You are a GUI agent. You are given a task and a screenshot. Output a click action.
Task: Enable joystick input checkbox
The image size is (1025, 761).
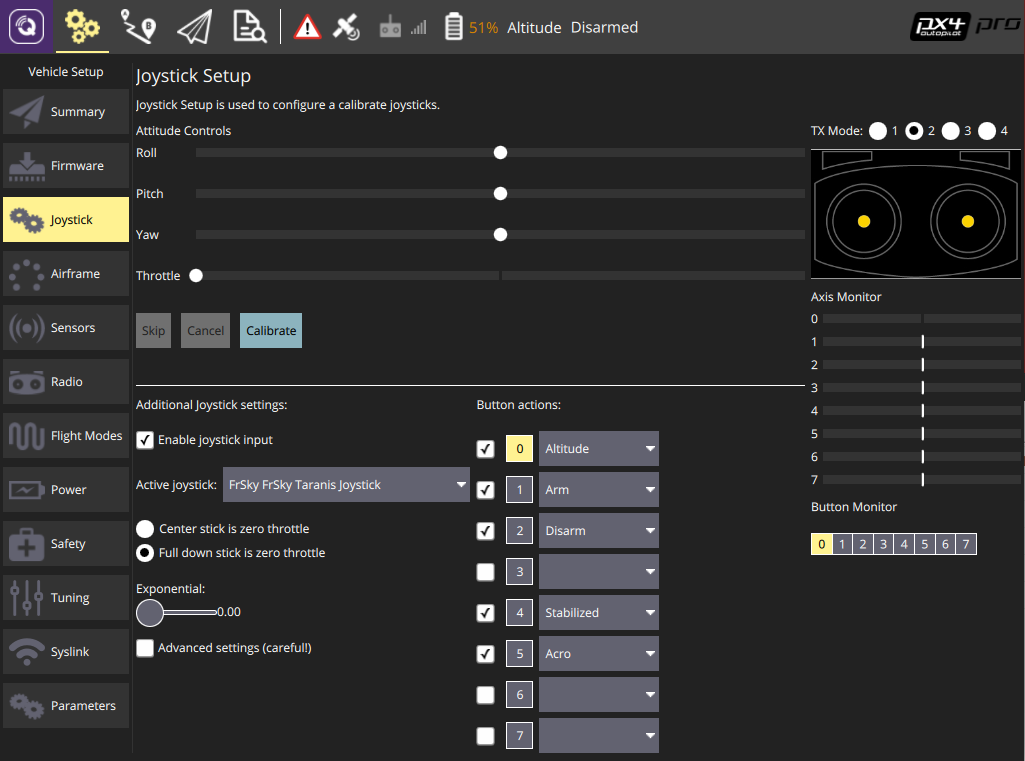click(x=145, y=439)
